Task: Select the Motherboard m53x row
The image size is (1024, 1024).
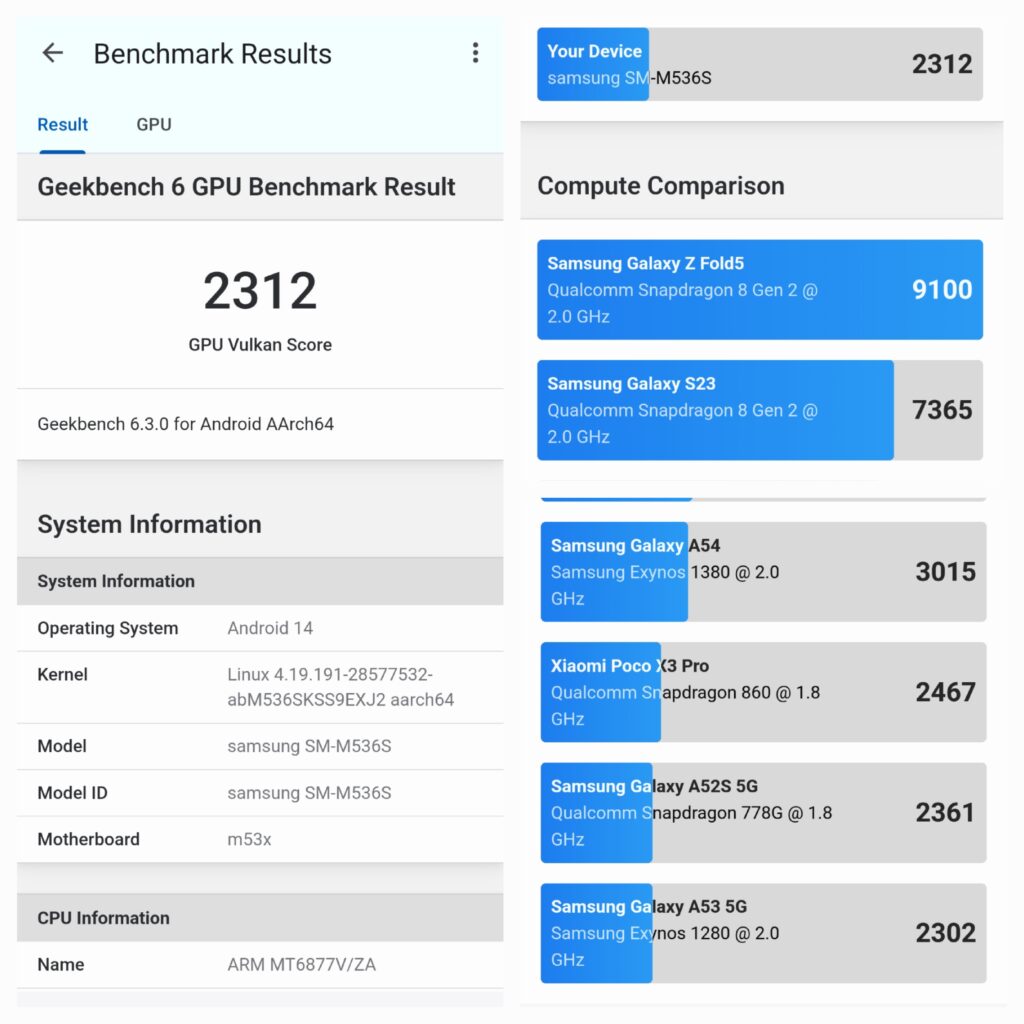Action: 260,839
